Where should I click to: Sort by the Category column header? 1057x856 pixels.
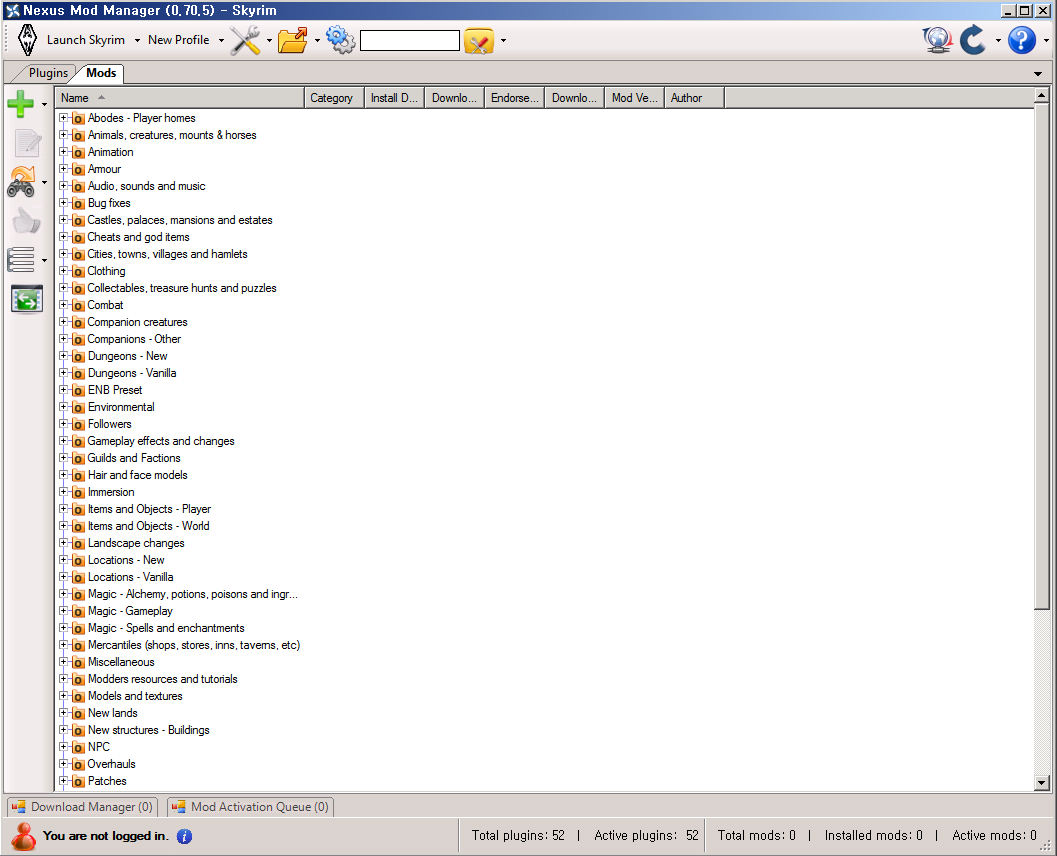click(x=334, y=98)
